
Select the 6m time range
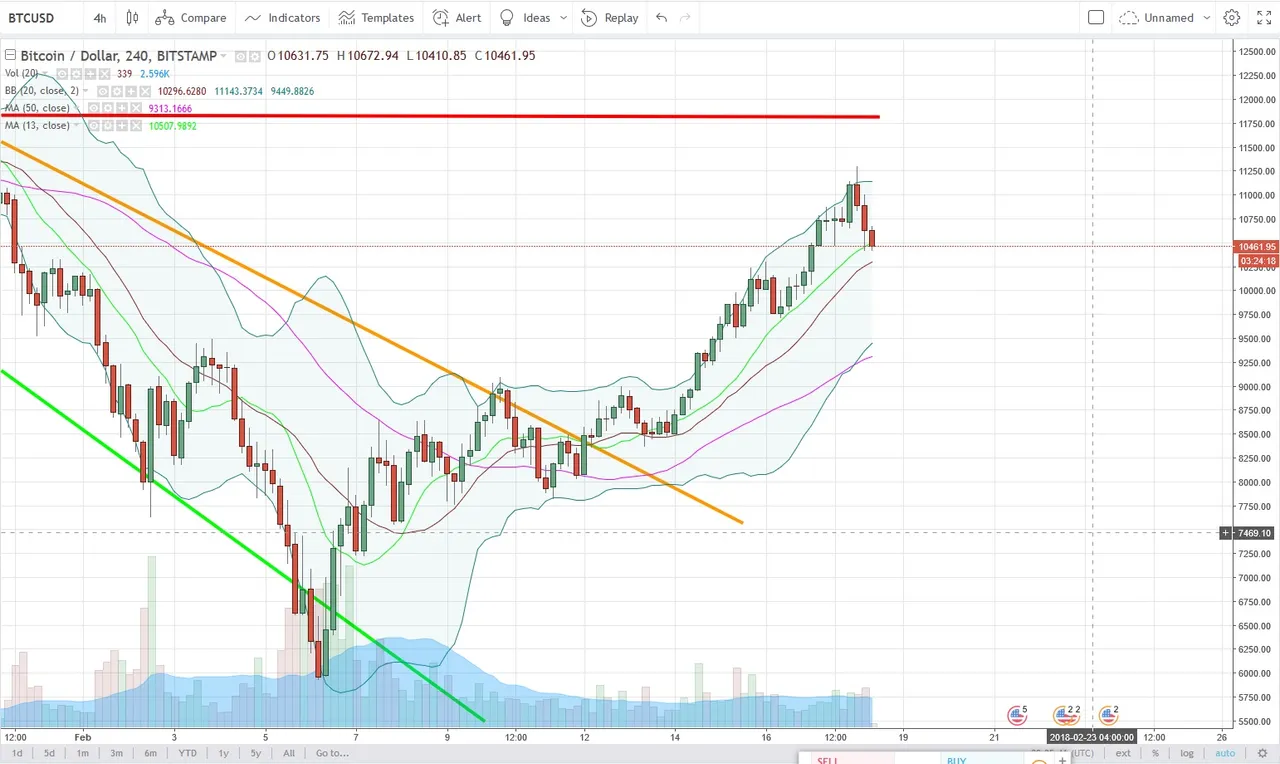150,753
